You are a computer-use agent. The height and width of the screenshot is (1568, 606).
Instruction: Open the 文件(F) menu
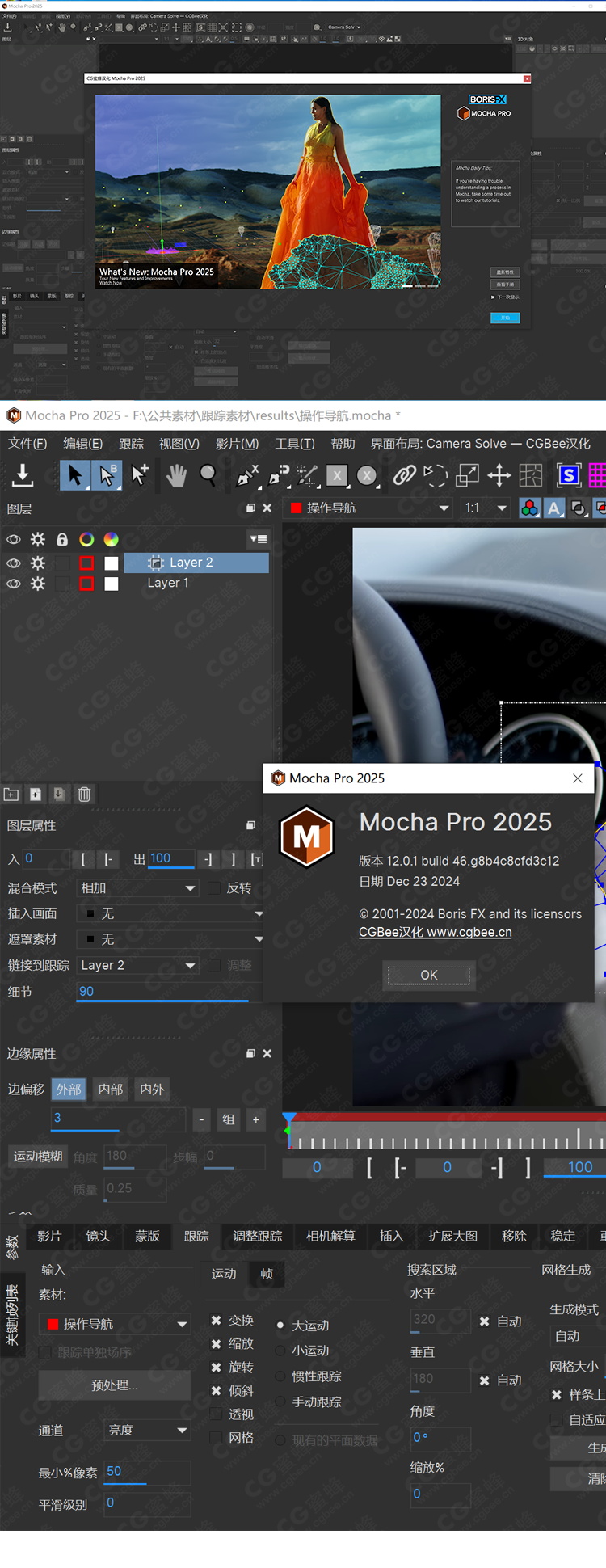tap(27, 444)
